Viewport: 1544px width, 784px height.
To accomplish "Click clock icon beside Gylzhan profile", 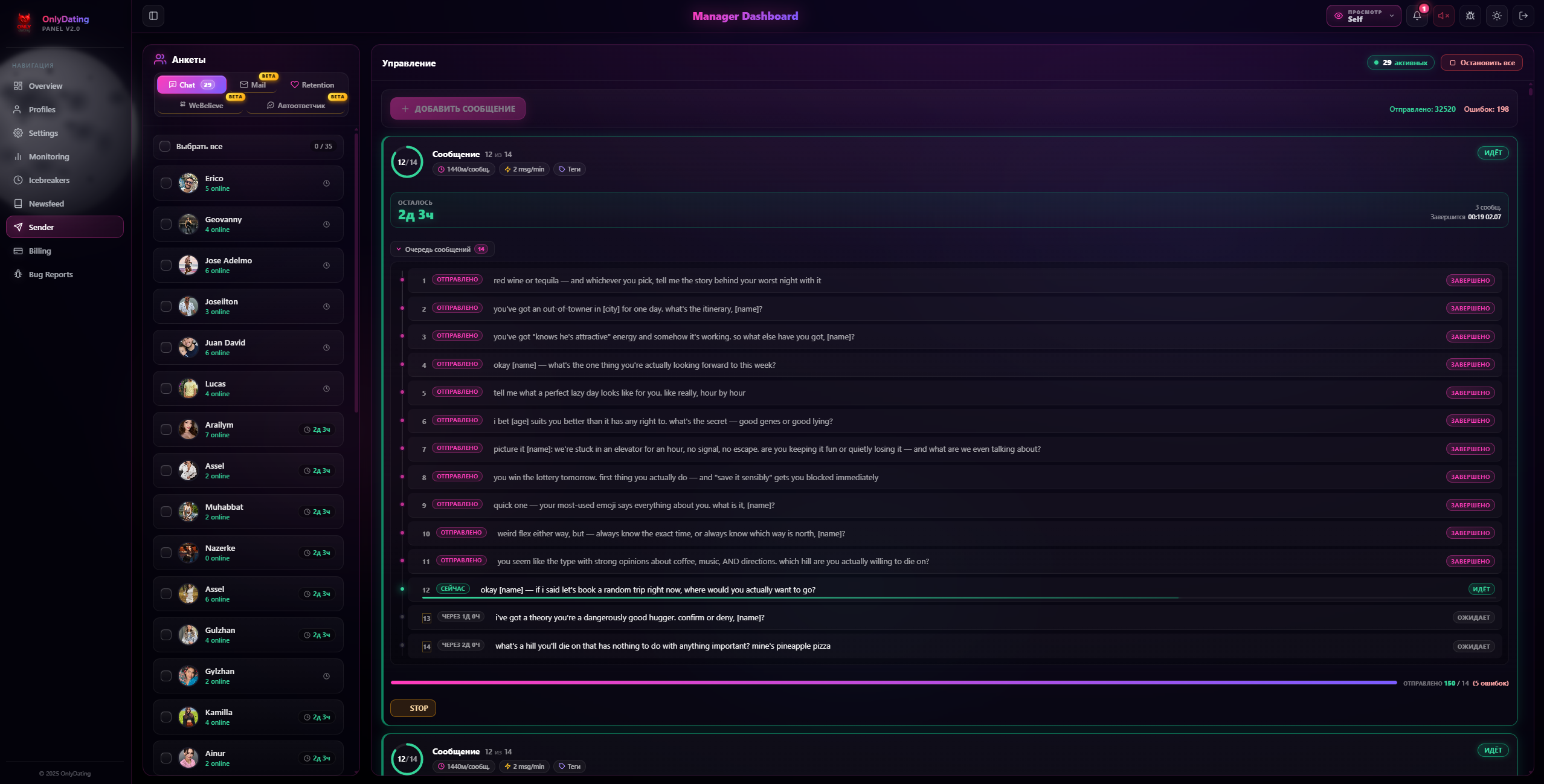I will coord(326,676).
